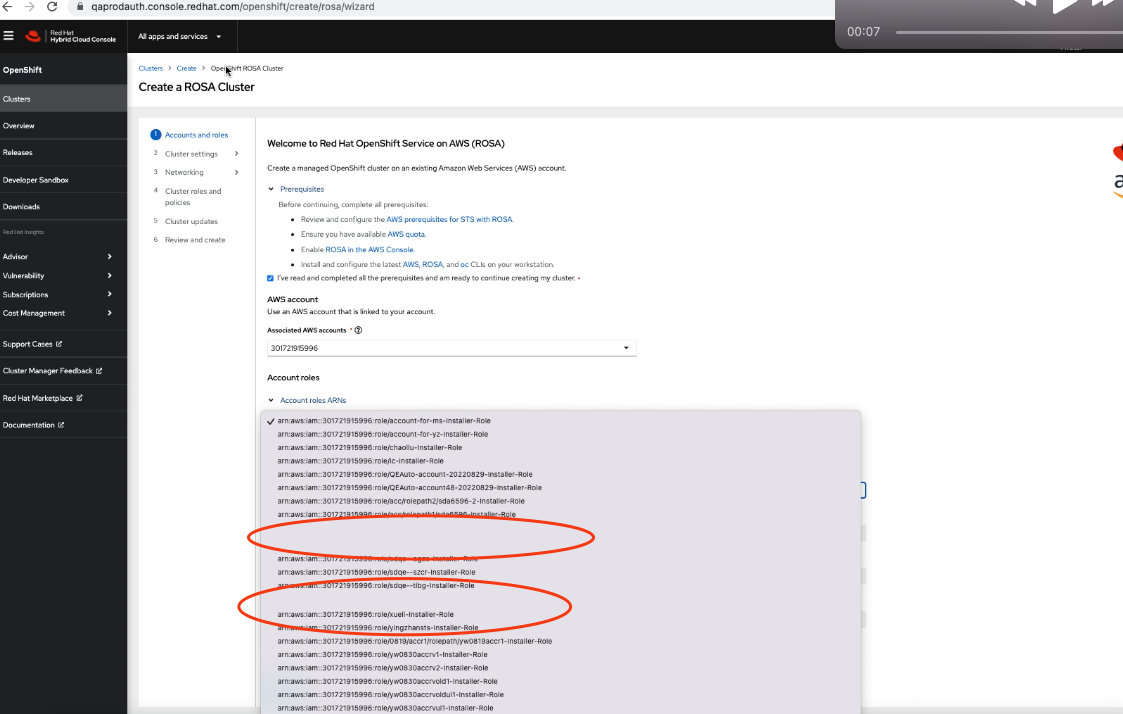Viewport: 1123px width, 714px height.
Task: Click the Support Cases external link icon
Action: (x=59, y=344)
